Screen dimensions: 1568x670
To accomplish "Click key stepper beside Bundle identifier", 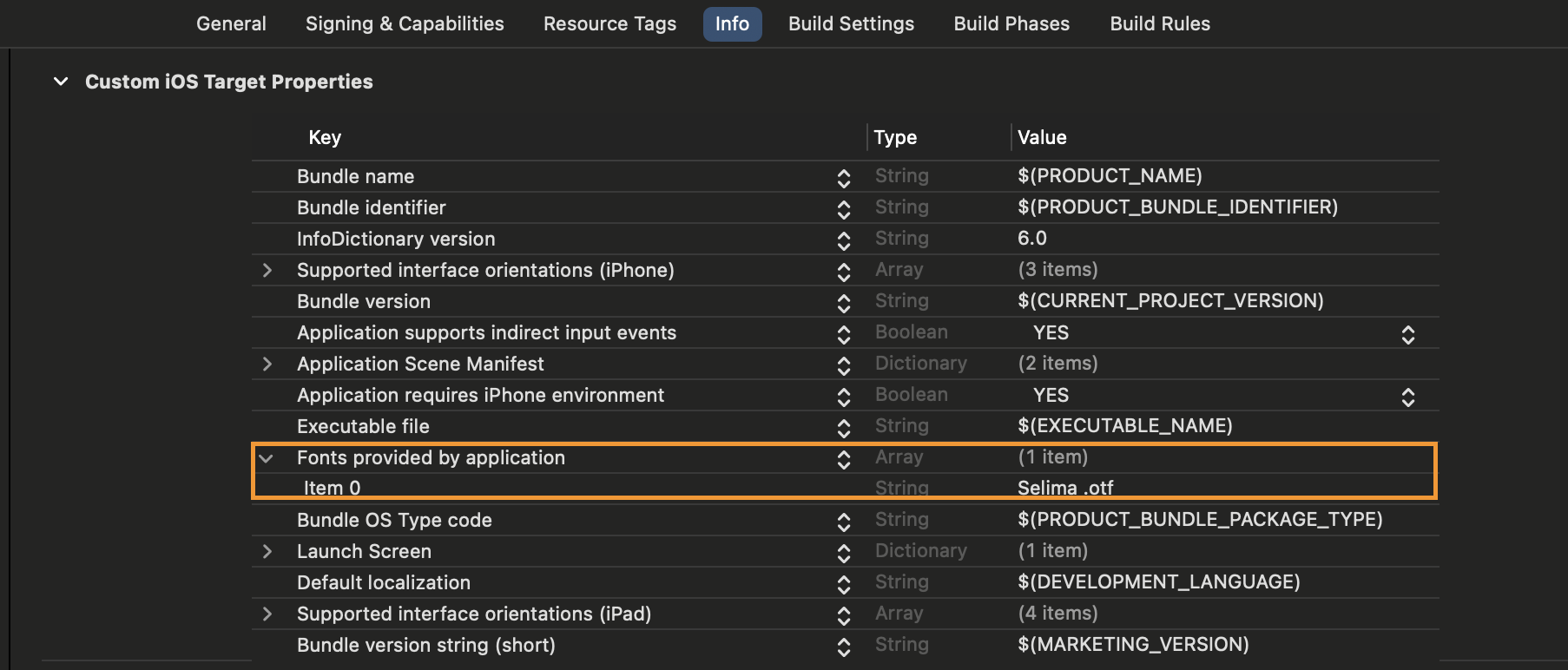I will [x=843, y=209].
